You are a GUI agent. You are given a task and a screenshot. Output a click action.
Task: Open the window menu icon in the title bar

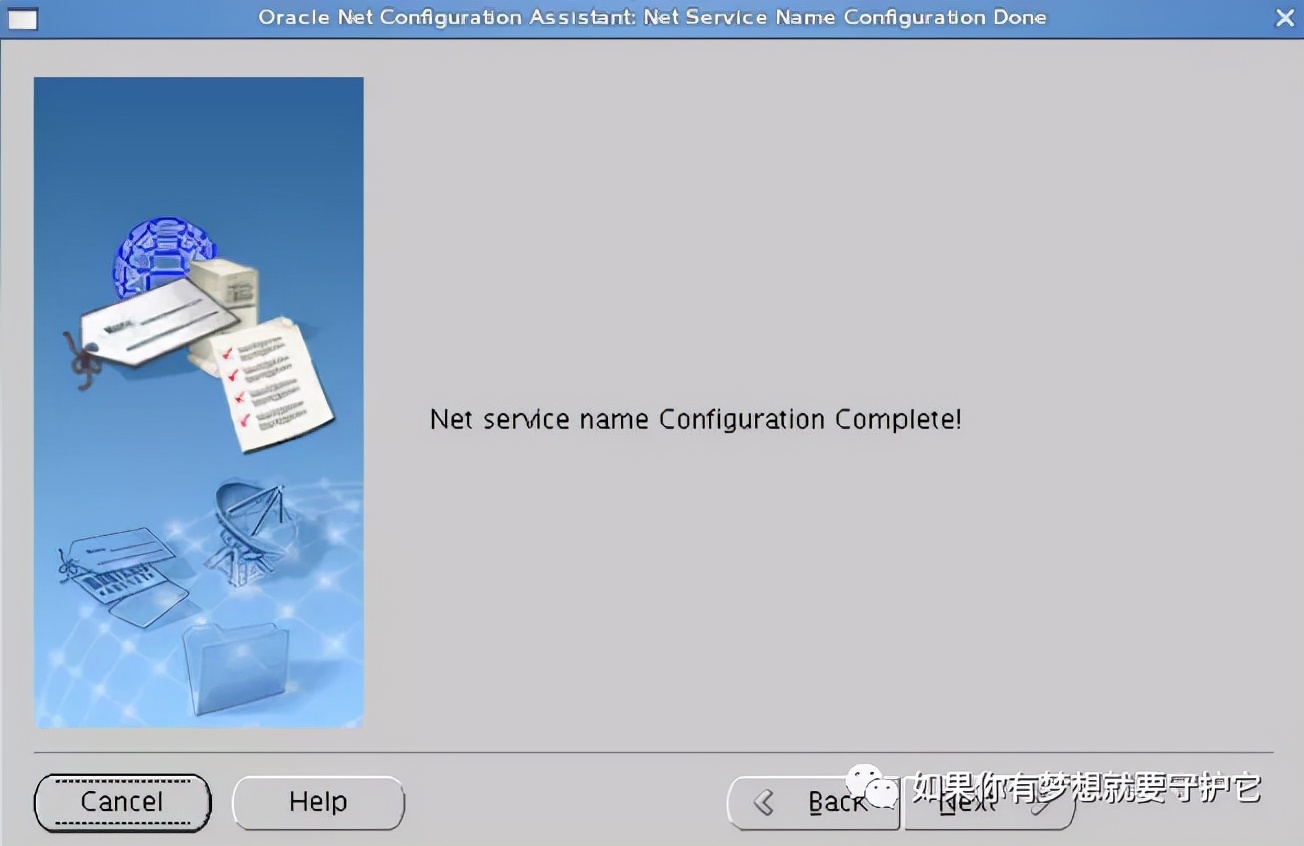point(22,18)
